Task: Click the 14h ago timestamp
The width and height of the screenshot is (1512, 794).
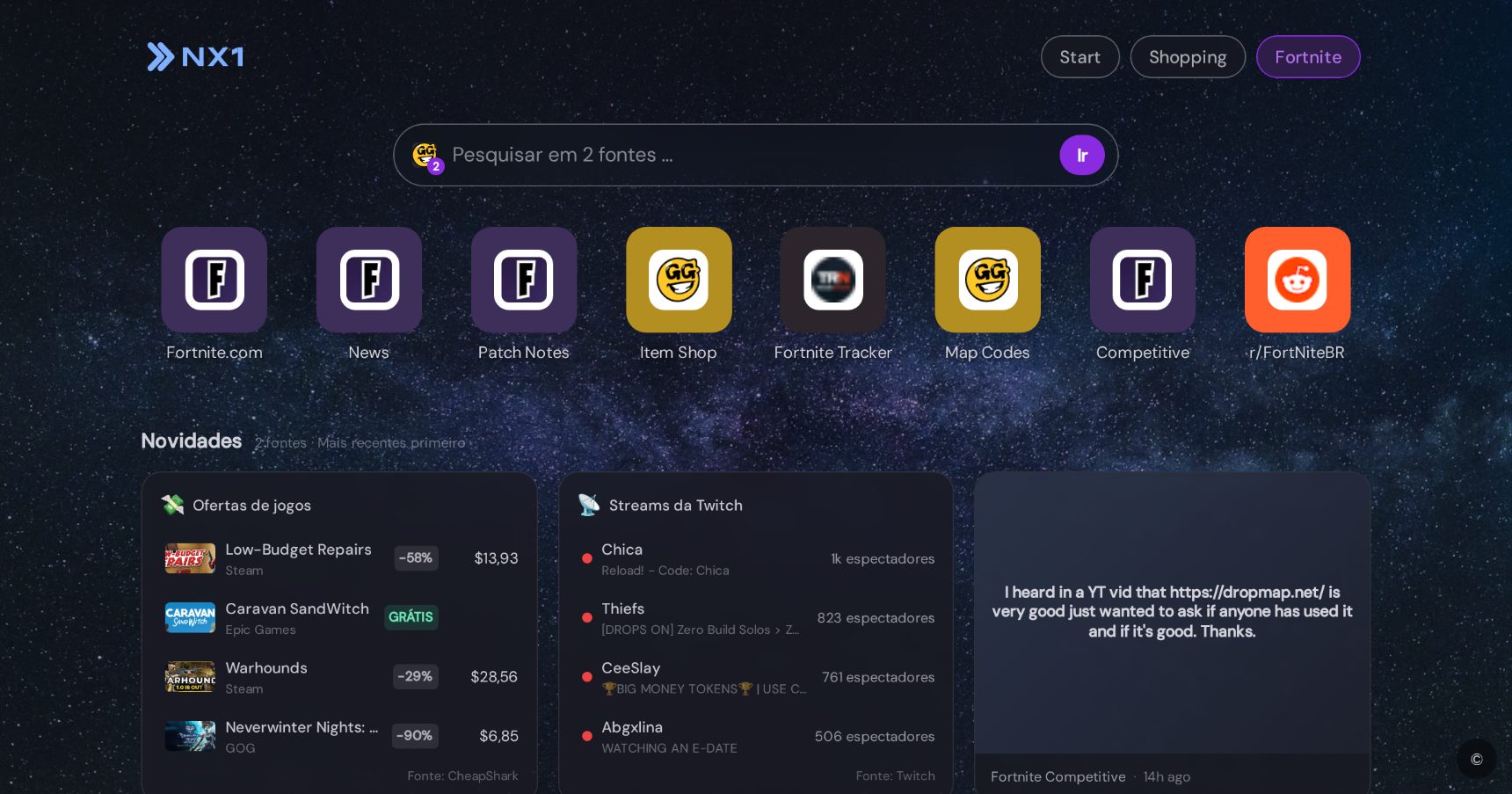Action: [x=1167, y=777]
